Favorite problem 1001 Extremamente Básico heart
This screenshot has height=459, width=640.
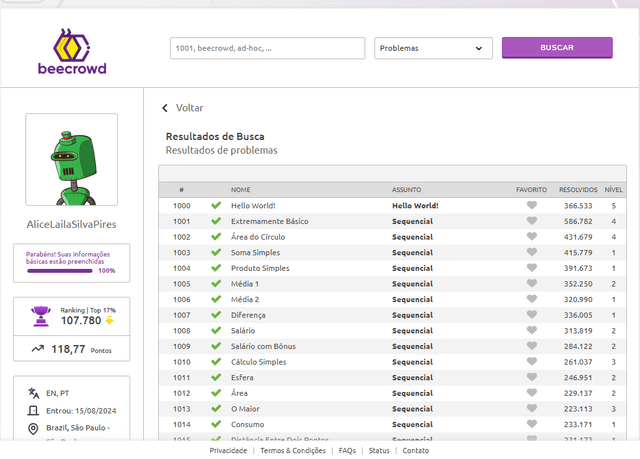tap(531, 221)
